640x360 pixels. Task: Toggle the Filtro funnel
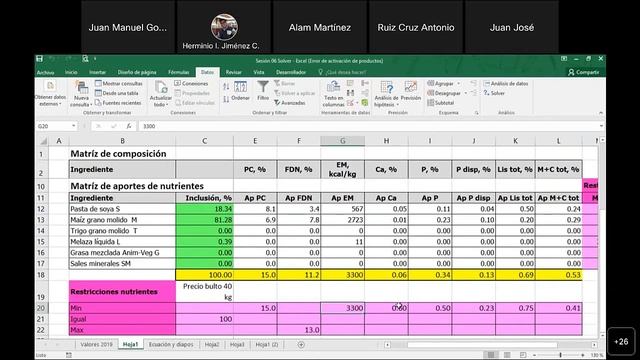coord(263,91)
